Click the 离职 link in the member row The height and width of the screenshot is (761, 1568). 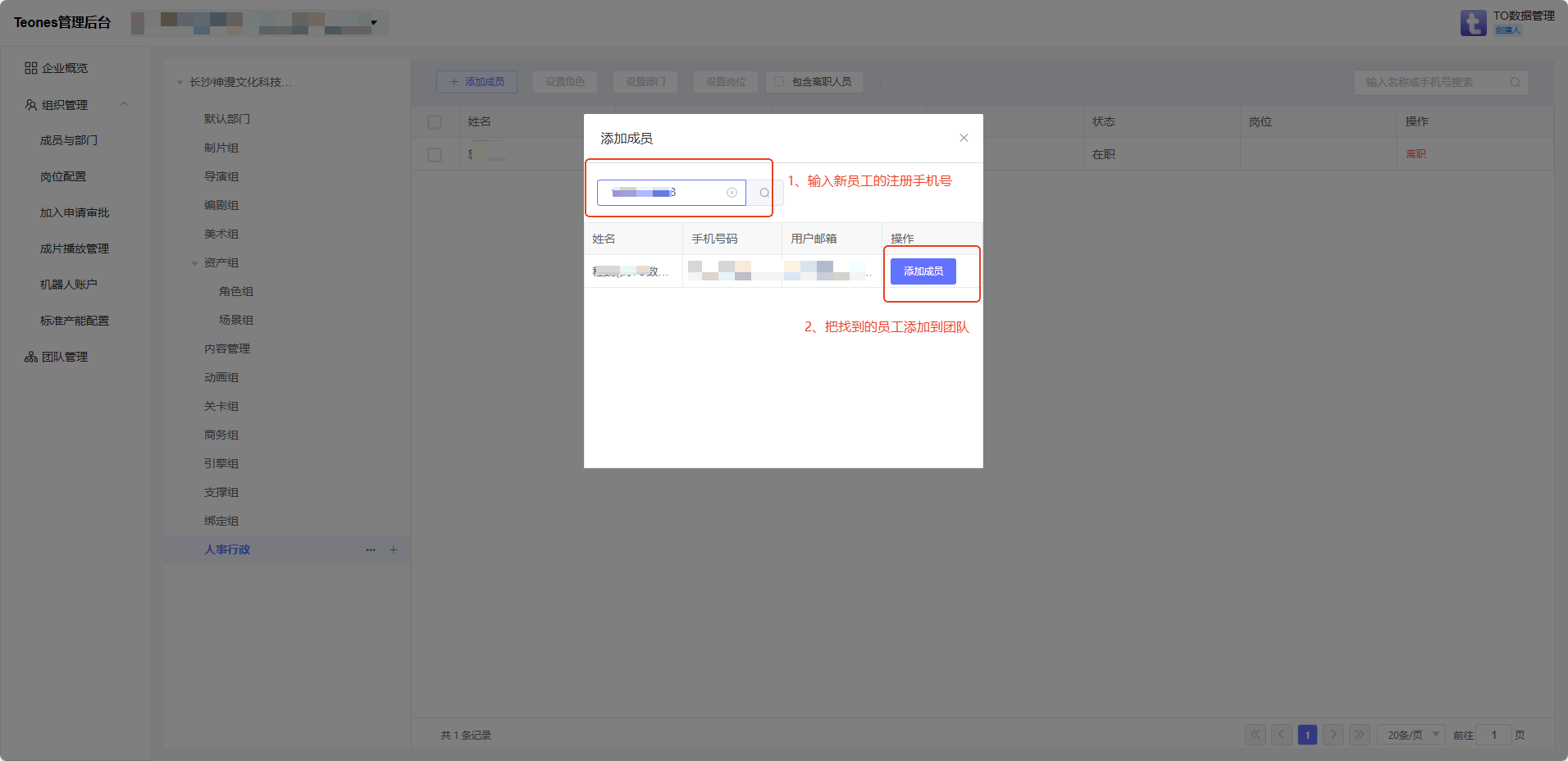pyautogui.click(x=1415, y=154)
